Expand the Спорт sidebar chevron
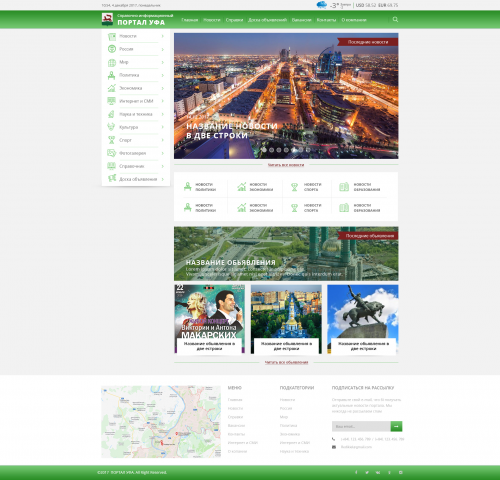Image resolution: width=500 pixels, height=480 pixels. pyautogui.click(x=163, y=140)
